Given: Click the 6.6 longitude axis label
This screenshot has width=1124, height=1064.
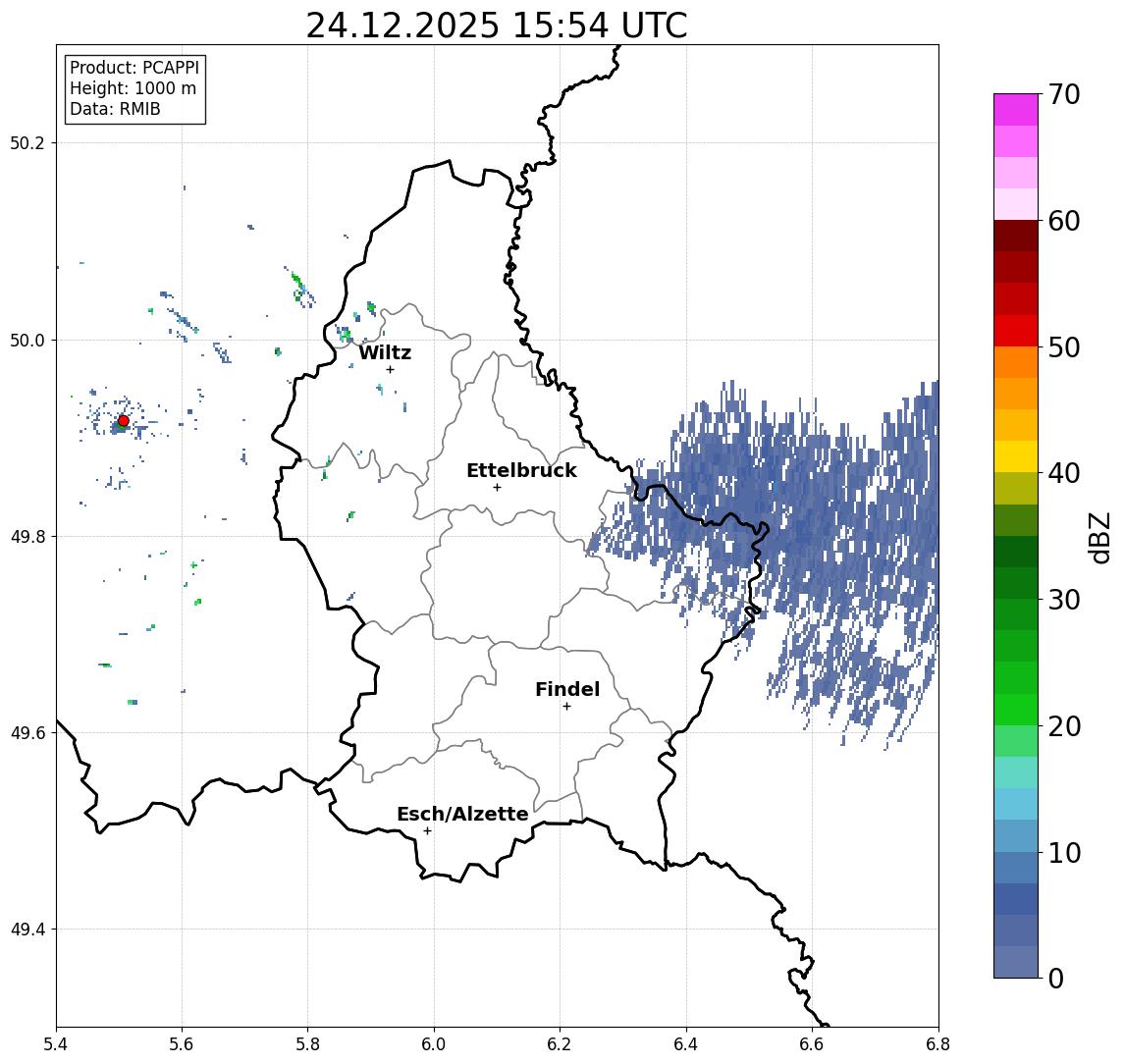Looking at the screenshot, I should (x=812, y=1044).
